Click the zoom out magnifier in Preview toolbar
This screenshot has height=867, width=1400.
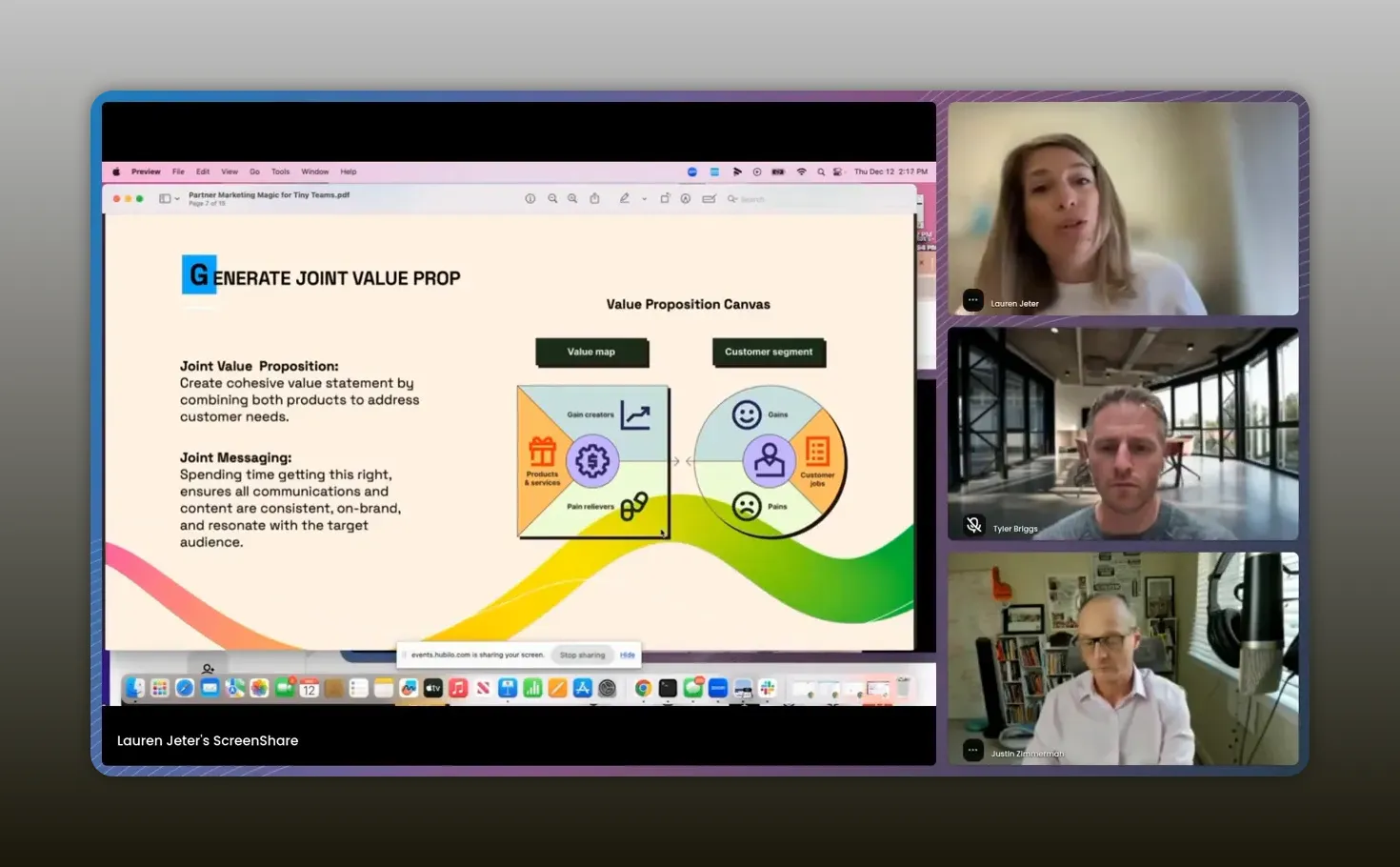click(552, 198)
